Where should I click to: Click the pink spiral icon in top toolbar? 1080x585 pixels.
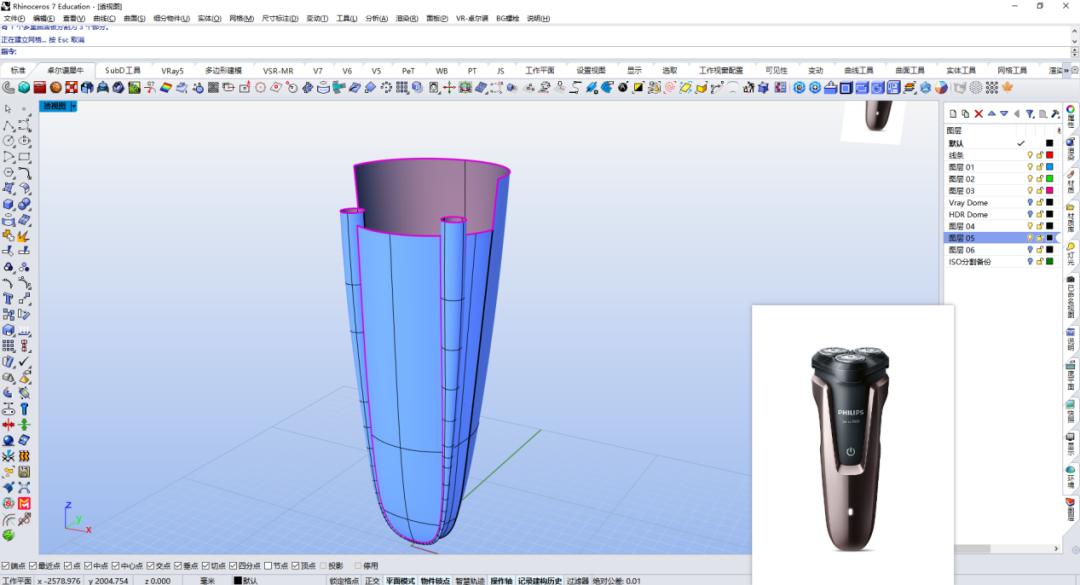tap(669, 88)
